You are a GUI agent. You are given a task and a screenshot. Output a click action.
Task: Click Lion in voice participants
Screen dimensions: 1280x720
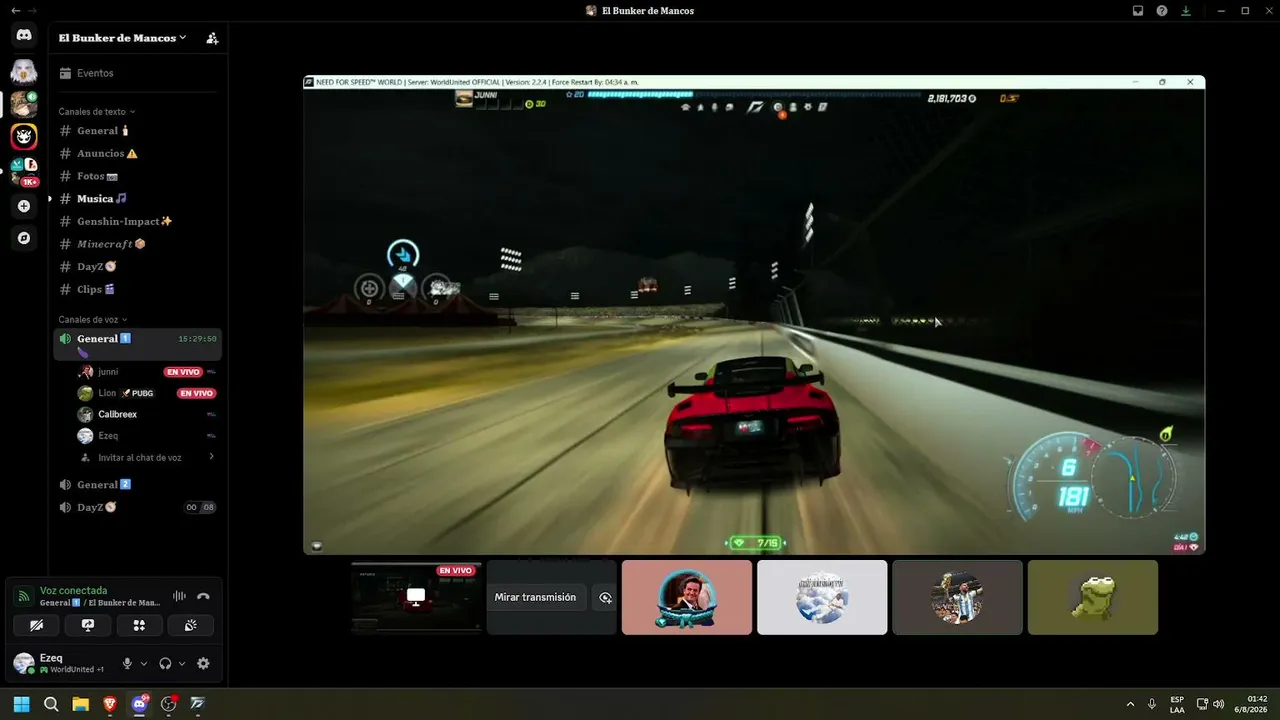tap(148, 393)
